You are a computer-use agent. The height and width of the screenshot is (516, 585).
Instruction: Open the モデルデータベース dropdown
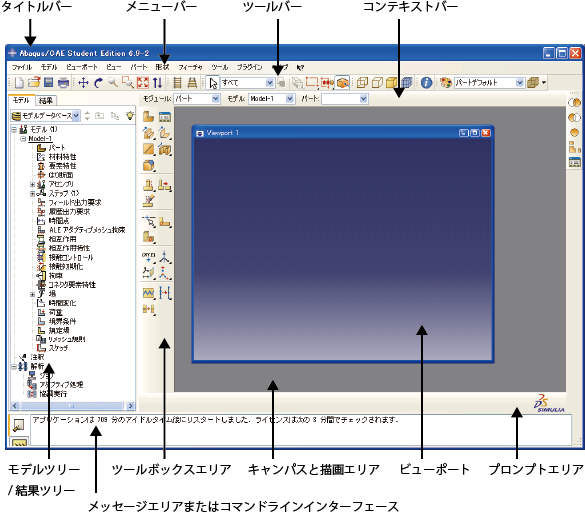76,116
